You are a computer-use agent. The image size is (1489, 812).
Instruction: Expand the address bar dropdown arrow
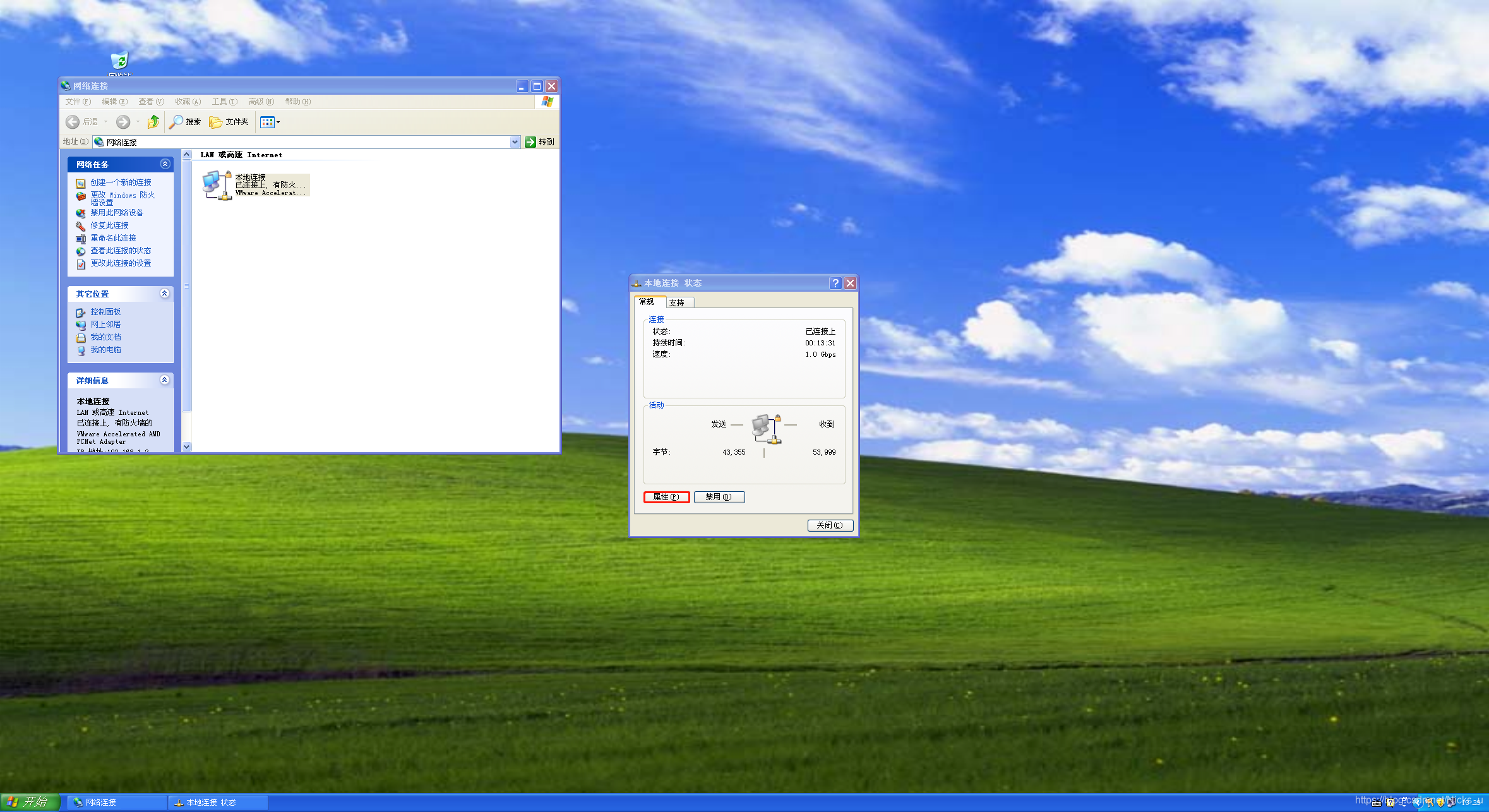(x=515, y=142)
